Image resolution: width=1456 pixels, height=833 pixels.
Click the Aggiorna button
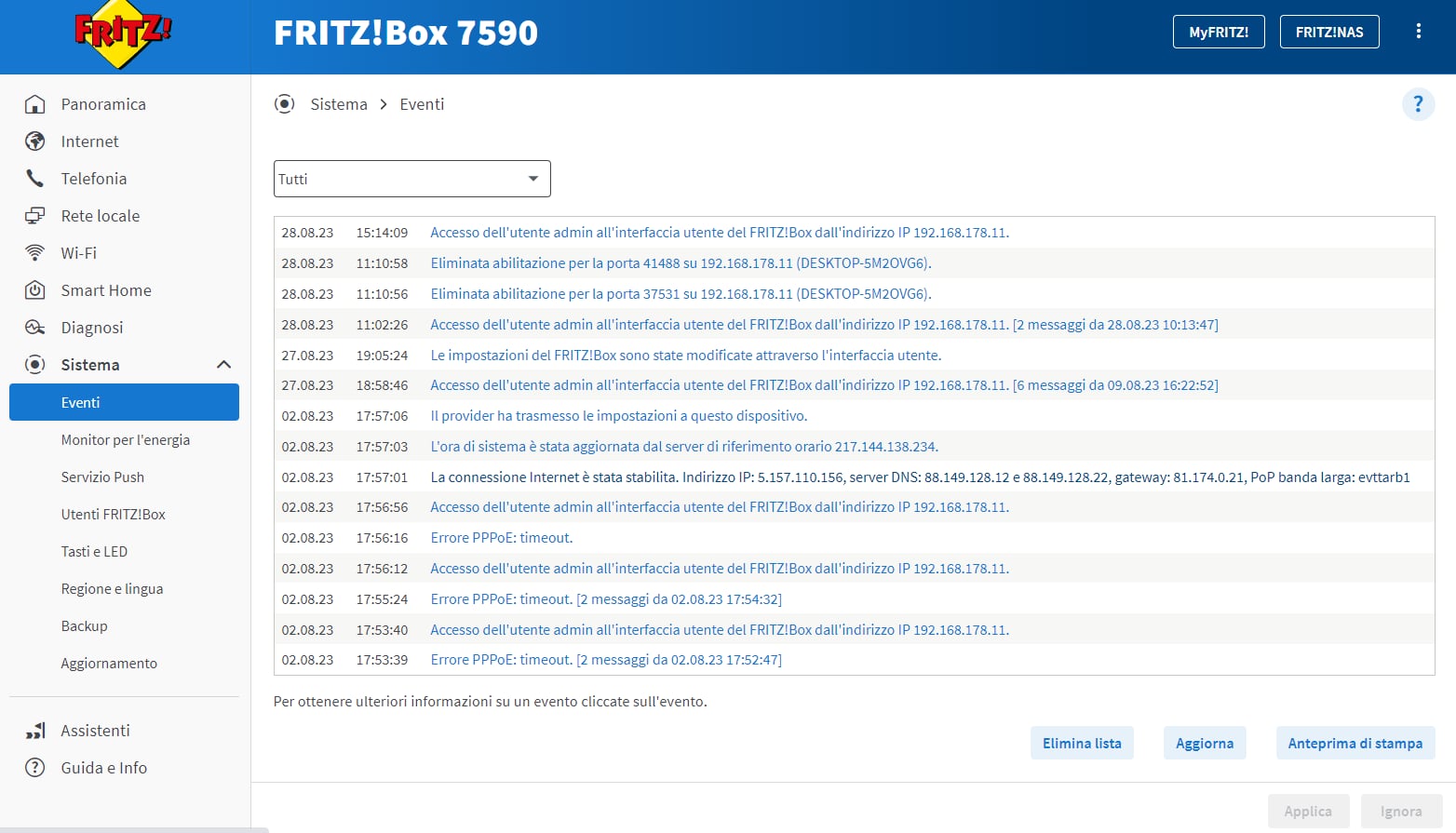1205,743
